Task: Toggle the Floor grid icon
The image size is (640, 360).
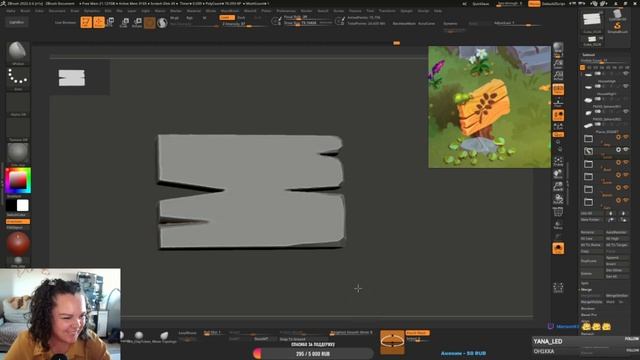Action: [x=558, y=102]
